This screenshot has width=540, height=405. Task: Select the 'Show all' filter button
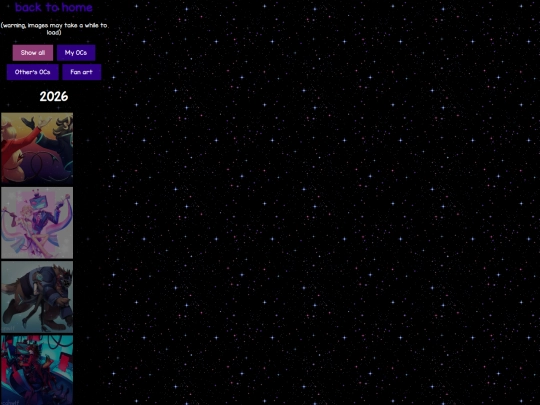pos(33,53)
